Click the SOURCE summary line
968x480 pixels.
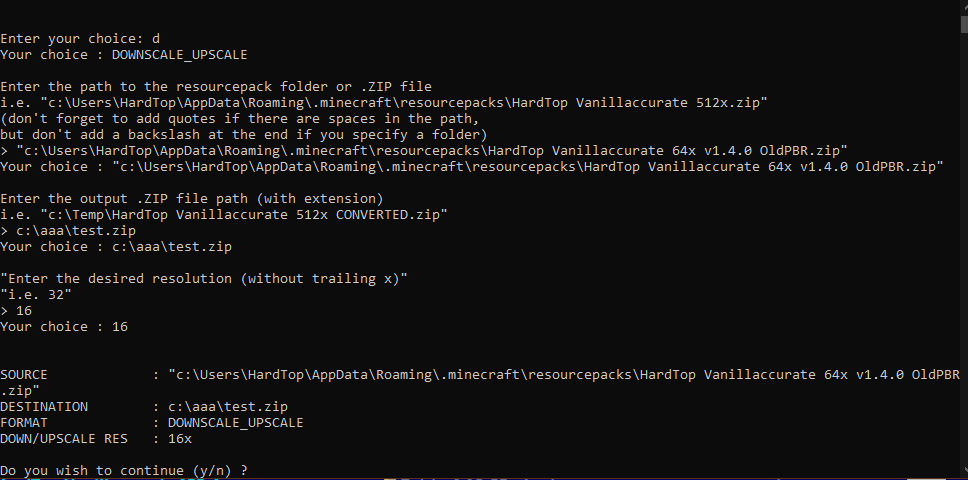coord(480,374)
